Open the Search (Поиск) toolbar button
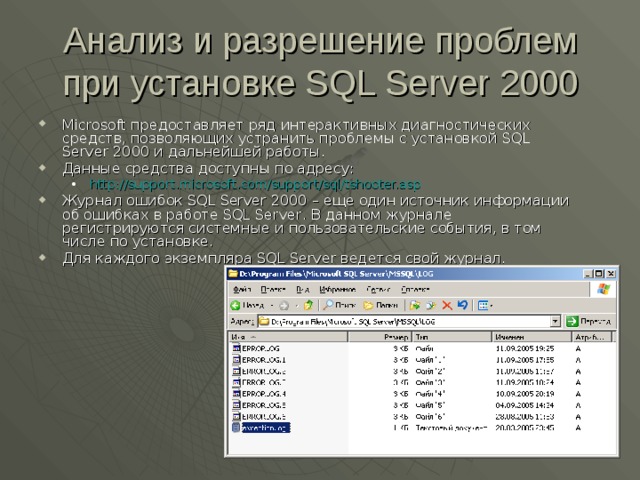This screenshot has width=640, height=480. (340, 305)
